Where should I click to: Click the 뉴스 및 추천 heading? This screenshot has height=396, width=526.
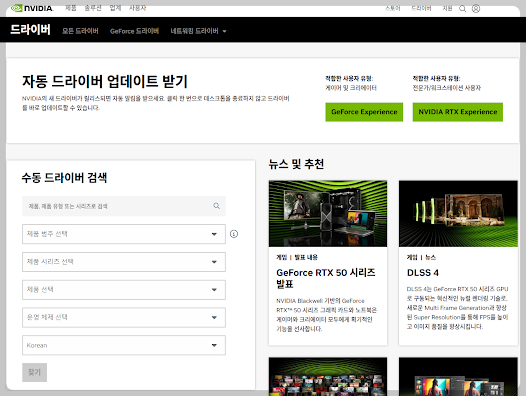click(296, 164)
